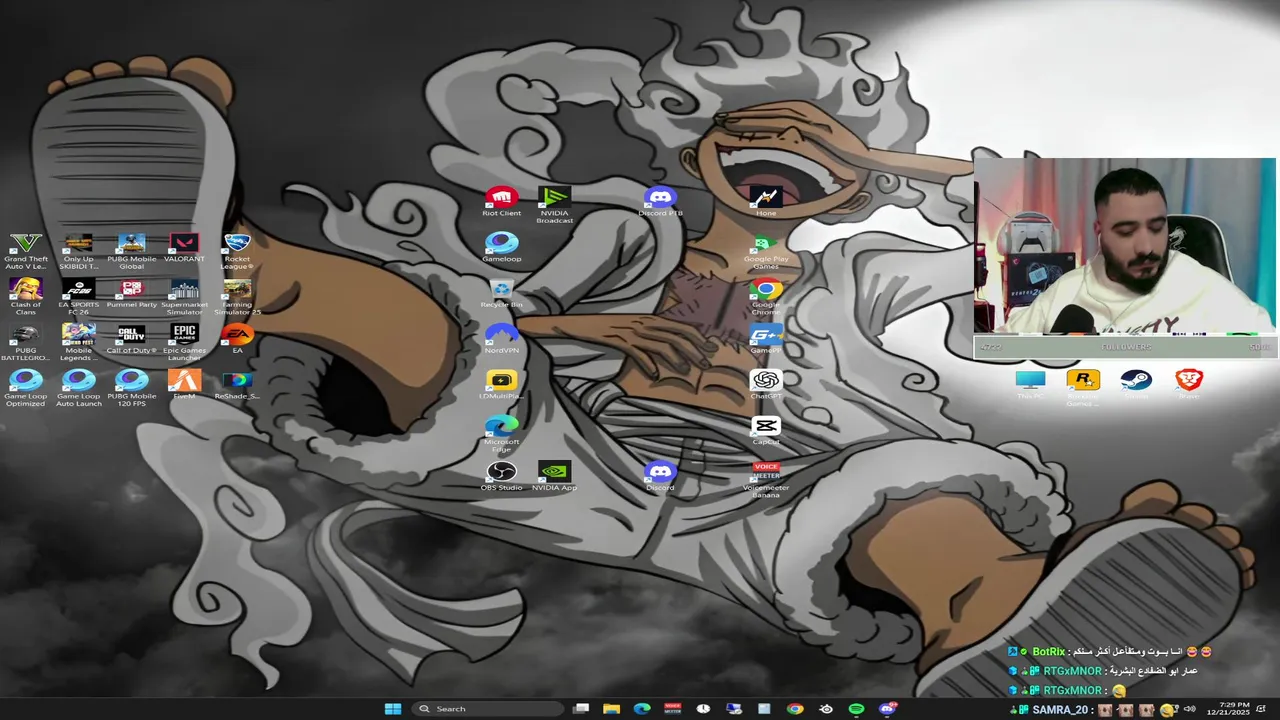1280x720 pixels.
Task: Select the EA app desktop icon
Action: pos(237,339)
